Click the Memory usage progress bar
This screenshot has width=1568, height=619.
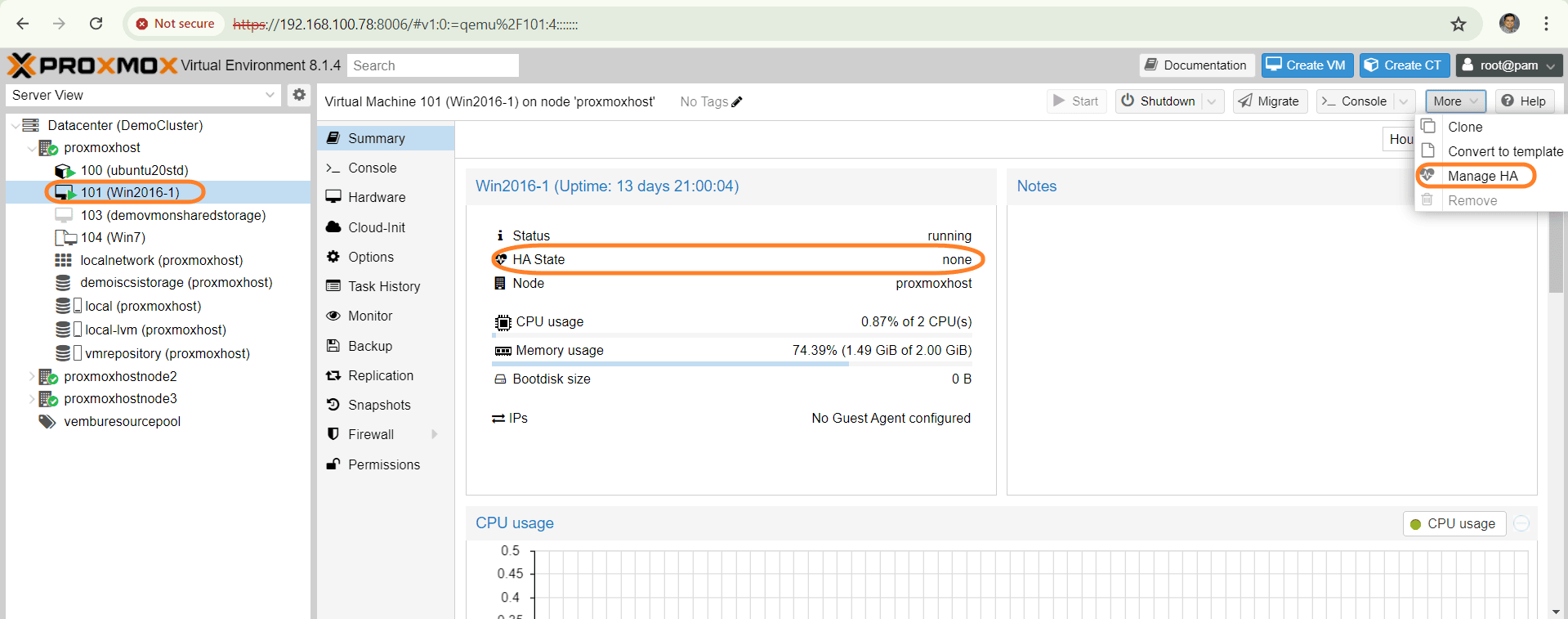tap(732, 364)
